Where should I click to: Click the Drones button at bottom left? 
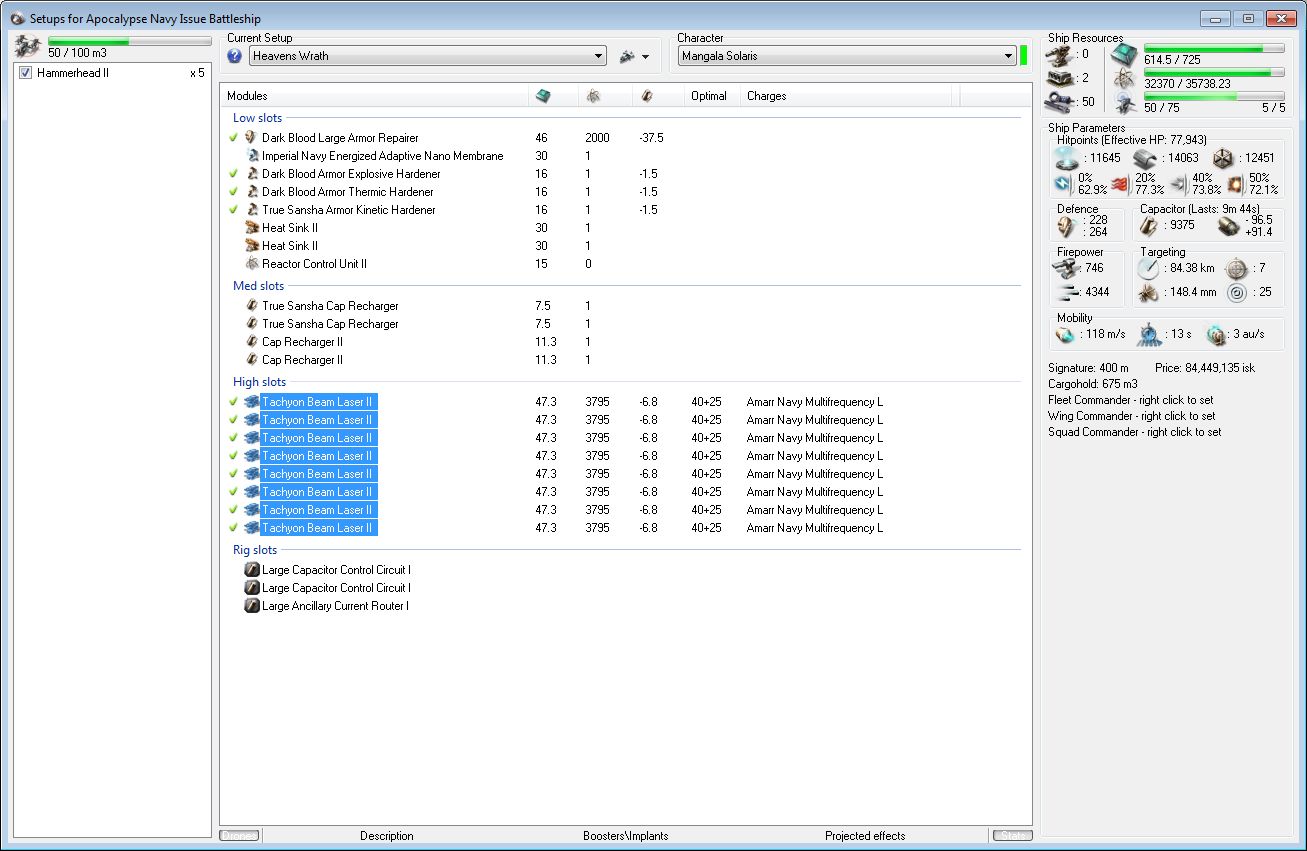tap(239, 836)
